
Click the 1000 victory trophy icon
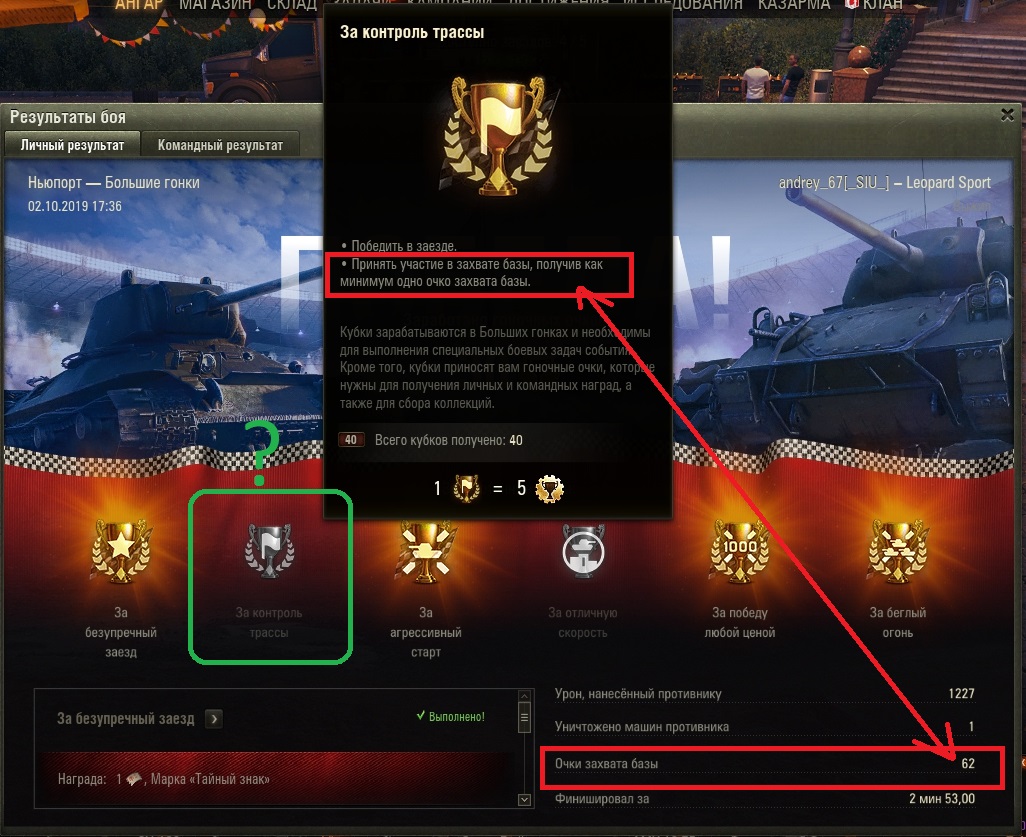(740, 551)
